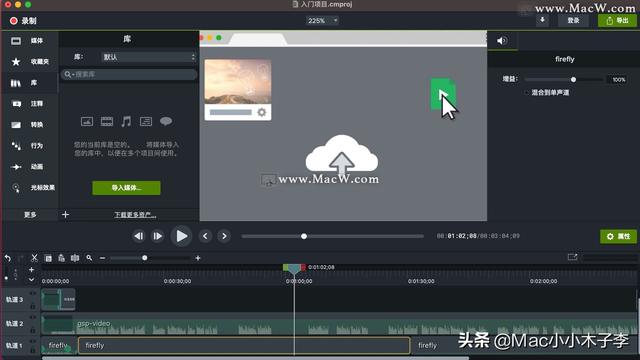Click the split clip icon
The width and height of the screenshot is (640, 360).
pyautogui.click(x=75, y=258)
